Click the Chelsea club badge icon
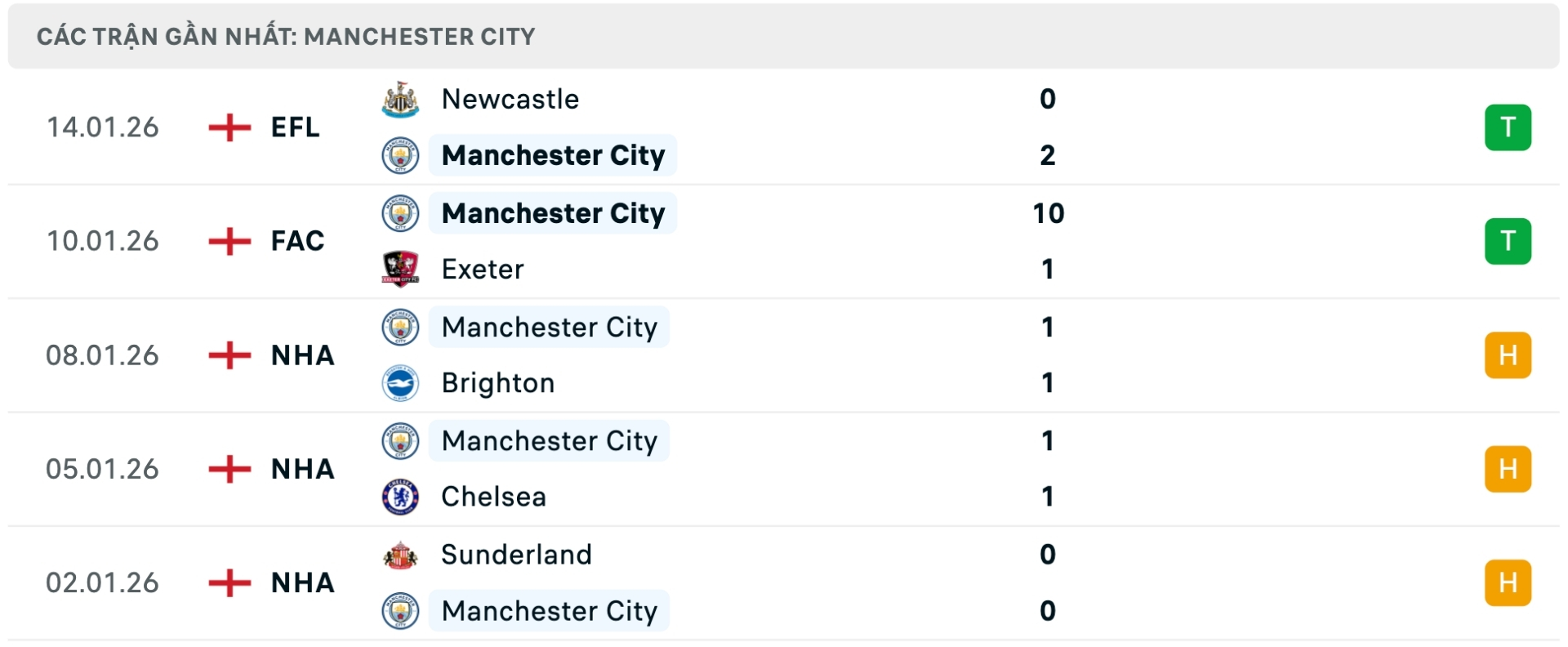Viewport: 1568px width, 647px height. point(400,497)
